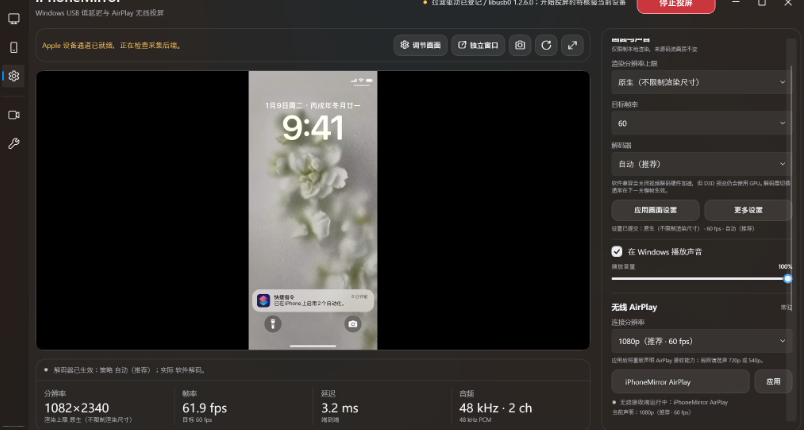The image size is (804, 430).
Task: Open the settings gear page in sidebar
Action: [x=14, y=76]
